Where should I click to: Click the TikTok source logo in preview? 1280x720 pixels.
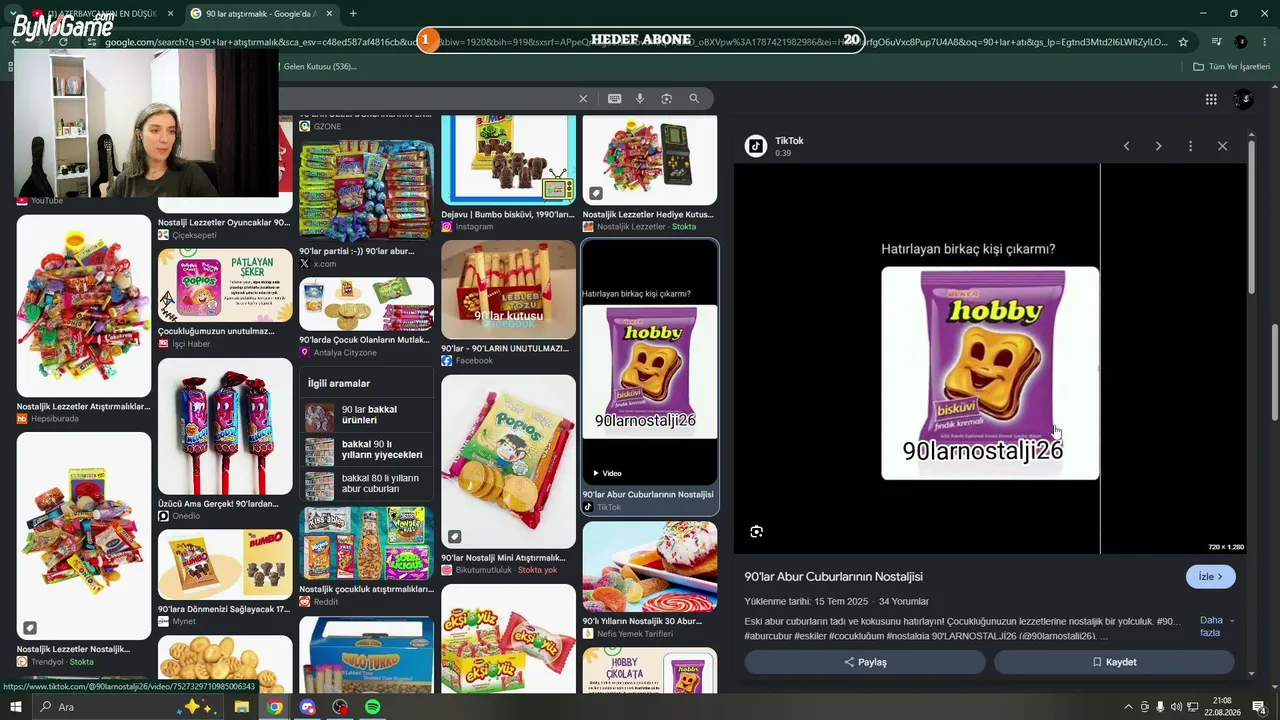(x=756, y=146)
